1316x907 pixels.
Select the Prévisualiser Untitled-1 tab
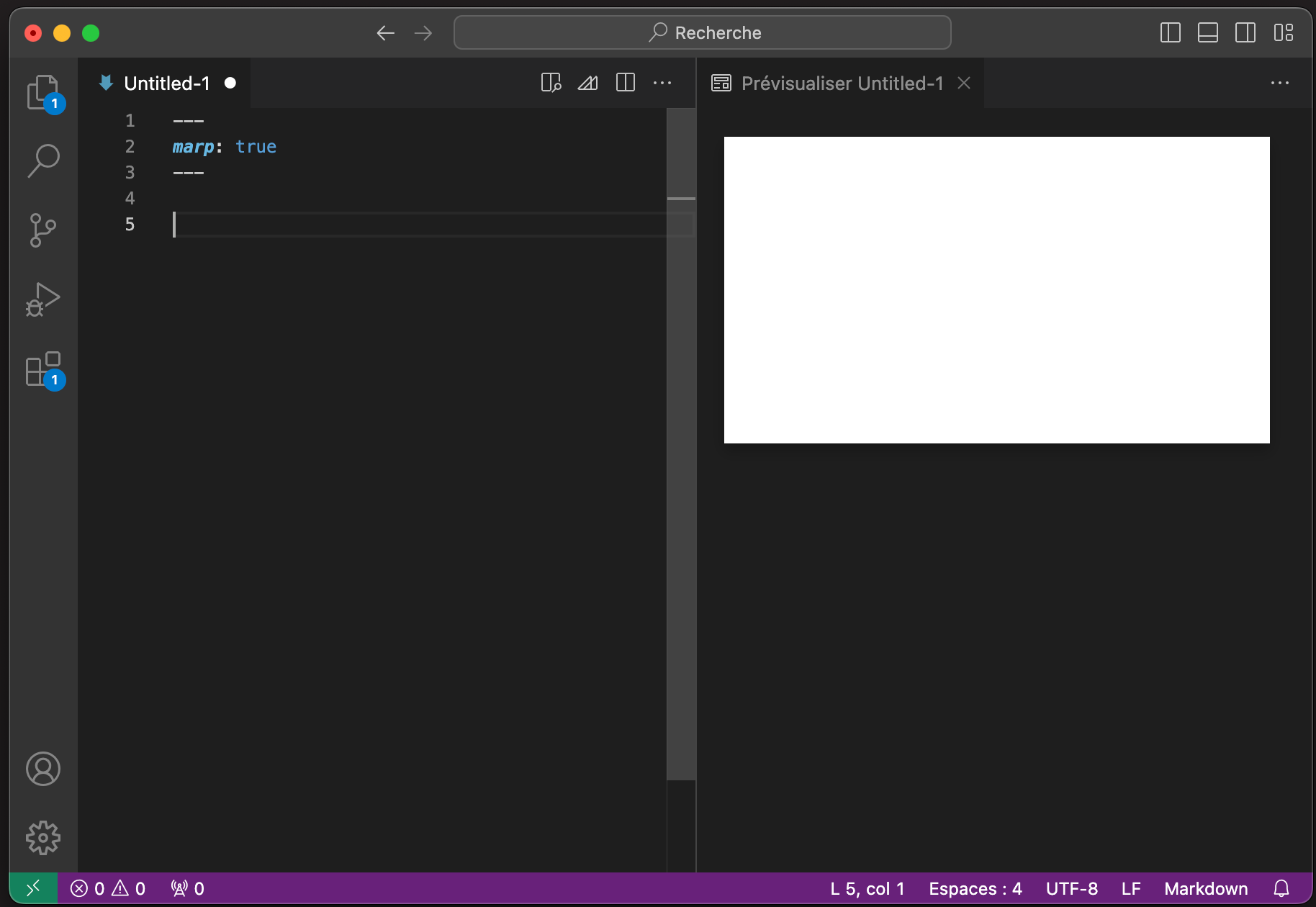pos(840,84)
